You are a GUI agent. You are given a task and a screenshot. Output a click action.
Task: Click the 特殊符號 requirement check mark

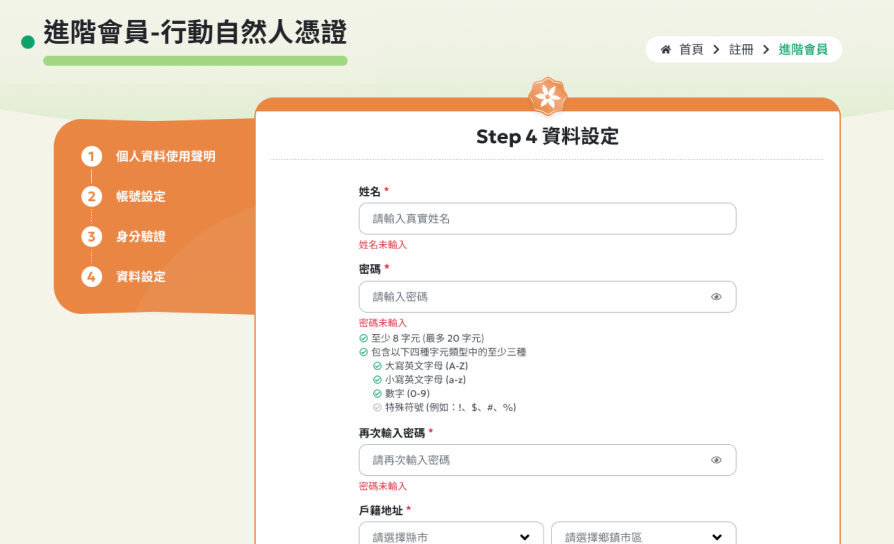coord(378,407)
